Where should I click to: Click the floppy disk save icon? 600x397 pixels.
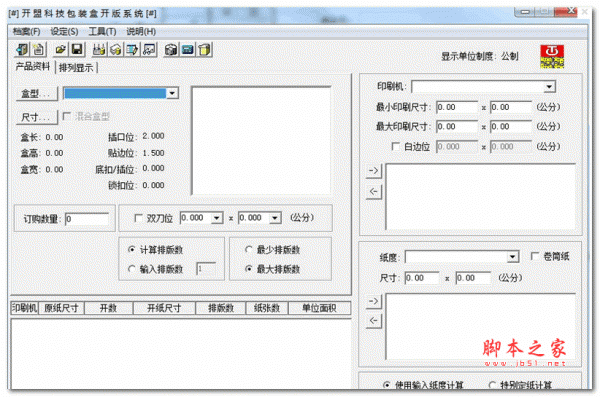(77, 49)
